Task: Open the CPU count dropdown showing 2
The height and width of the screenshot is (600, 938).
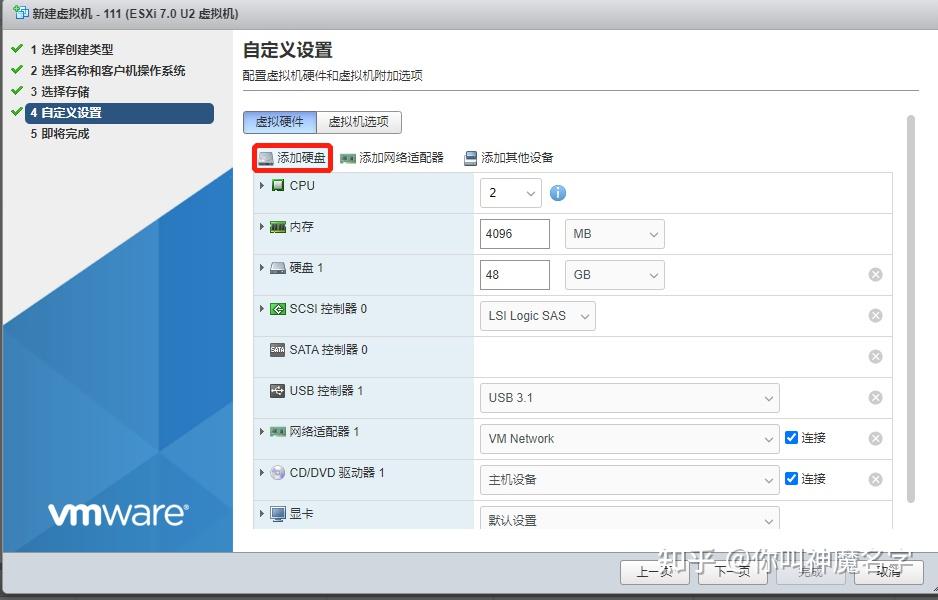Action: point(511,193)
